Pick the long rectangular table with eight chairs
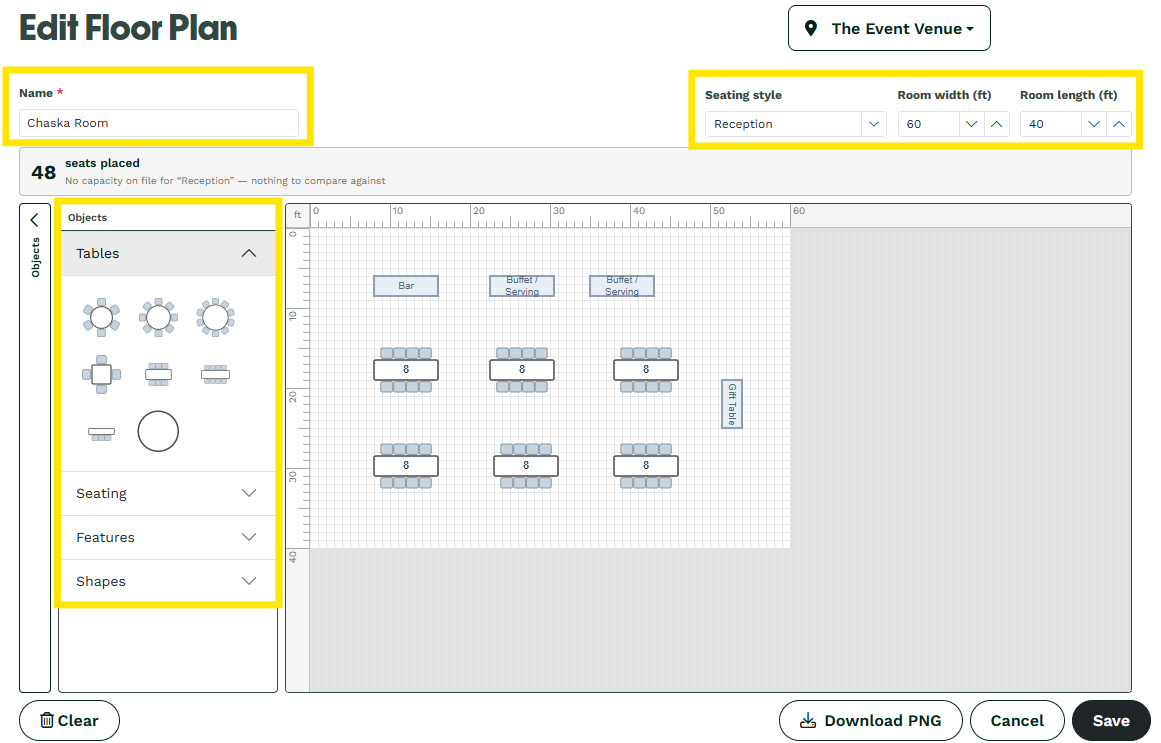 pos(215,374)
